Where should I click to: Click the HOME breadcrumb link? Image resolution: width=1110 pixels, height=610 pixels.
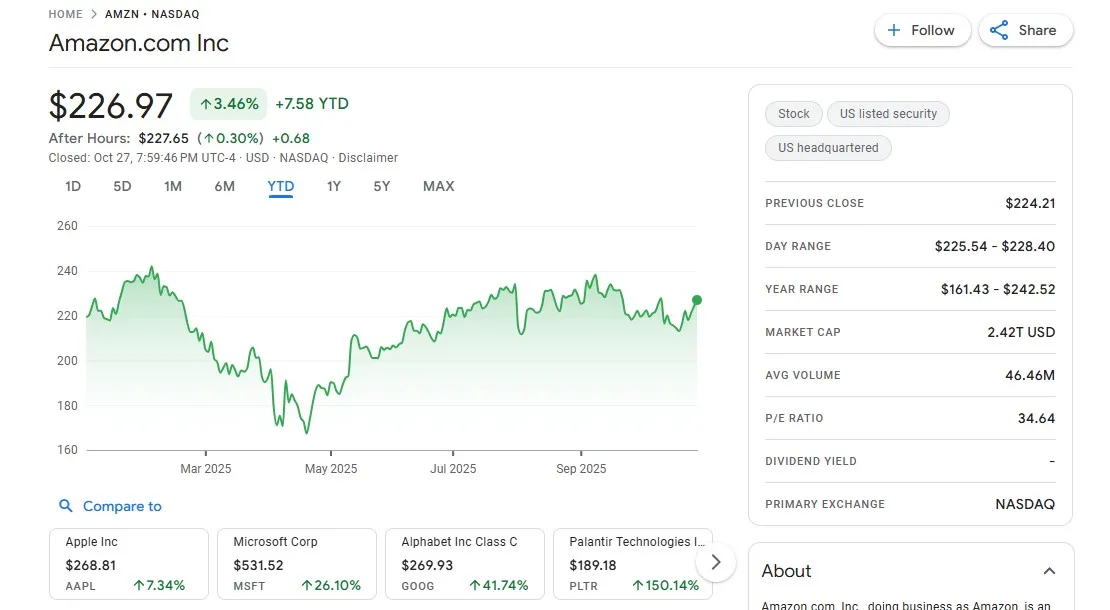[65, 14]
